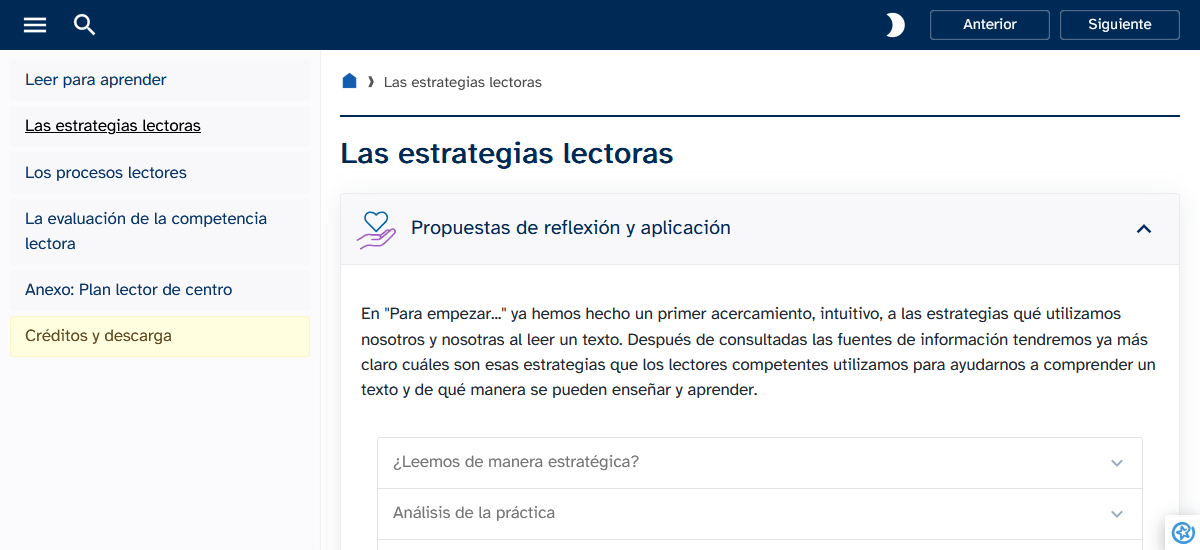The height and width of the screenshot is (550, 1200).
Task: Select Las estrategias lectoras in the sidebar
Action: [x=113, y=126]
